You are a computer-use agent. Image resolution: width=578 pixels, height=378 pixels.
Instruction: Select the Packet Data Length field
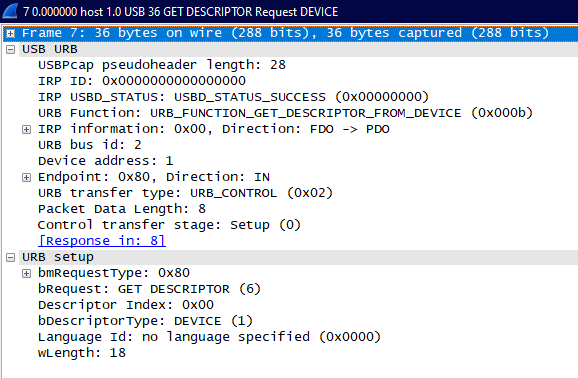pyautogui.click(x=122, y=209)
